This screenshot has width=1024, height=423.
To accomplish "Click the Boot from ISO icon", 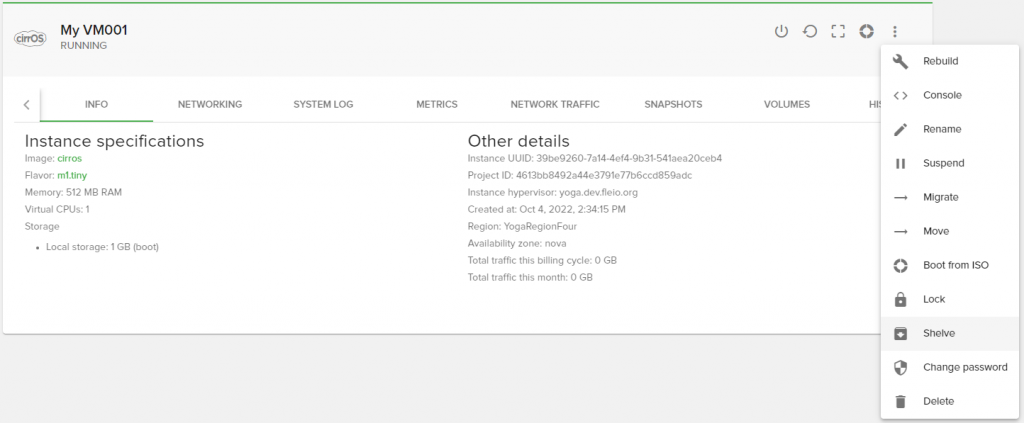I will (900, 265).
